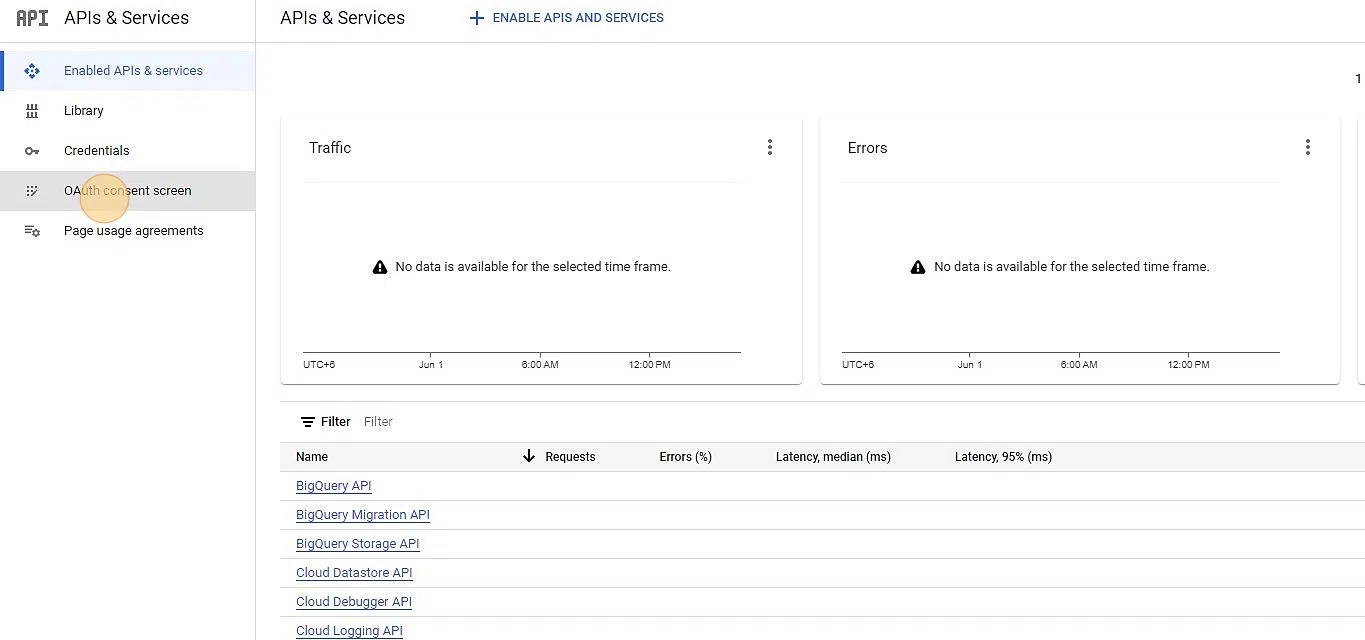Click the Errors card title
Screen dimensions: 1365x640
point(867,148)
